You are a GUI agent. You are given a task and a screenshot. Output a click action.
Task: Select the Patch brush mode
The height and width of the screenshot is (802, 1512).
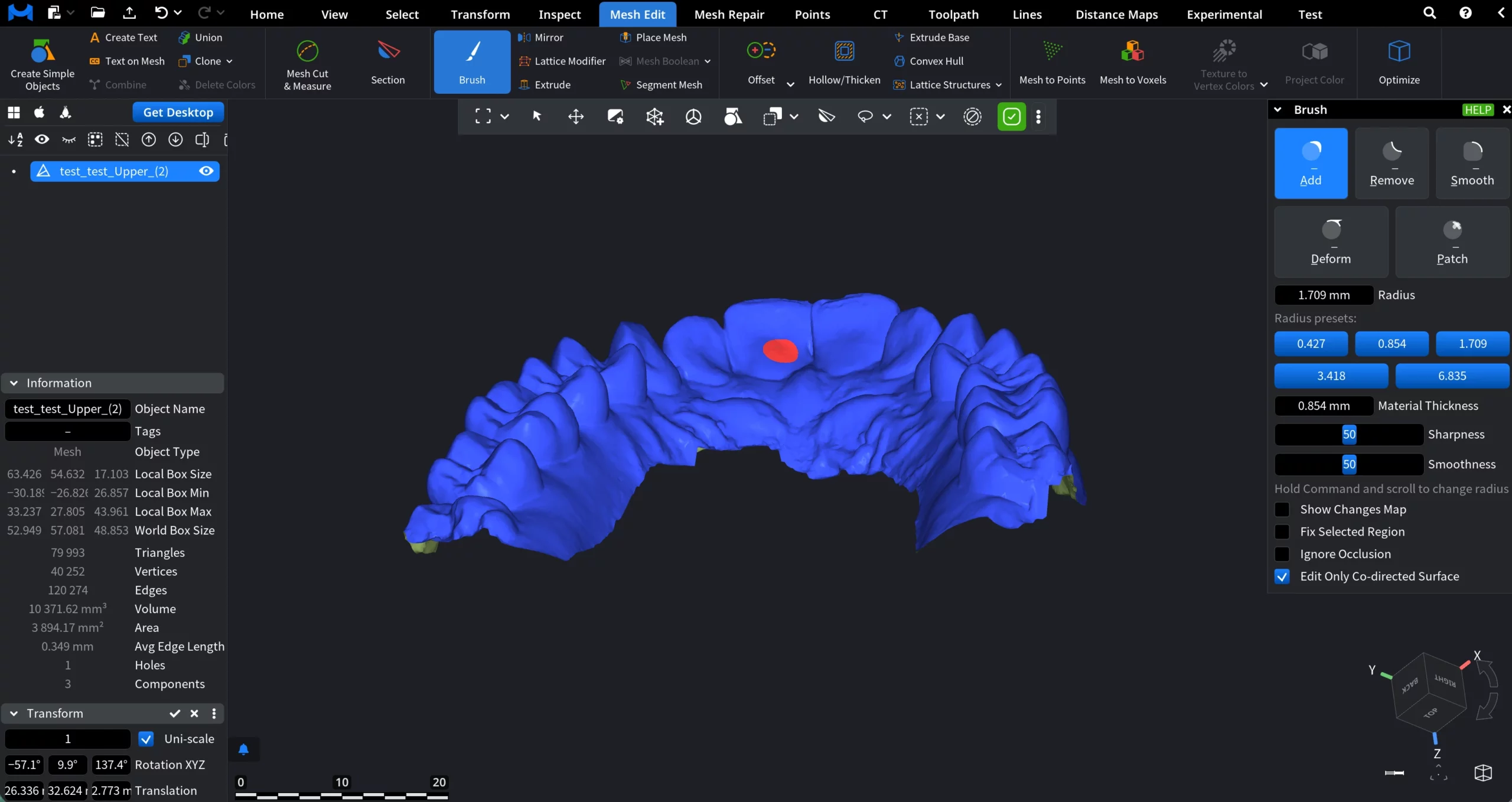(x=1452, y=242)
